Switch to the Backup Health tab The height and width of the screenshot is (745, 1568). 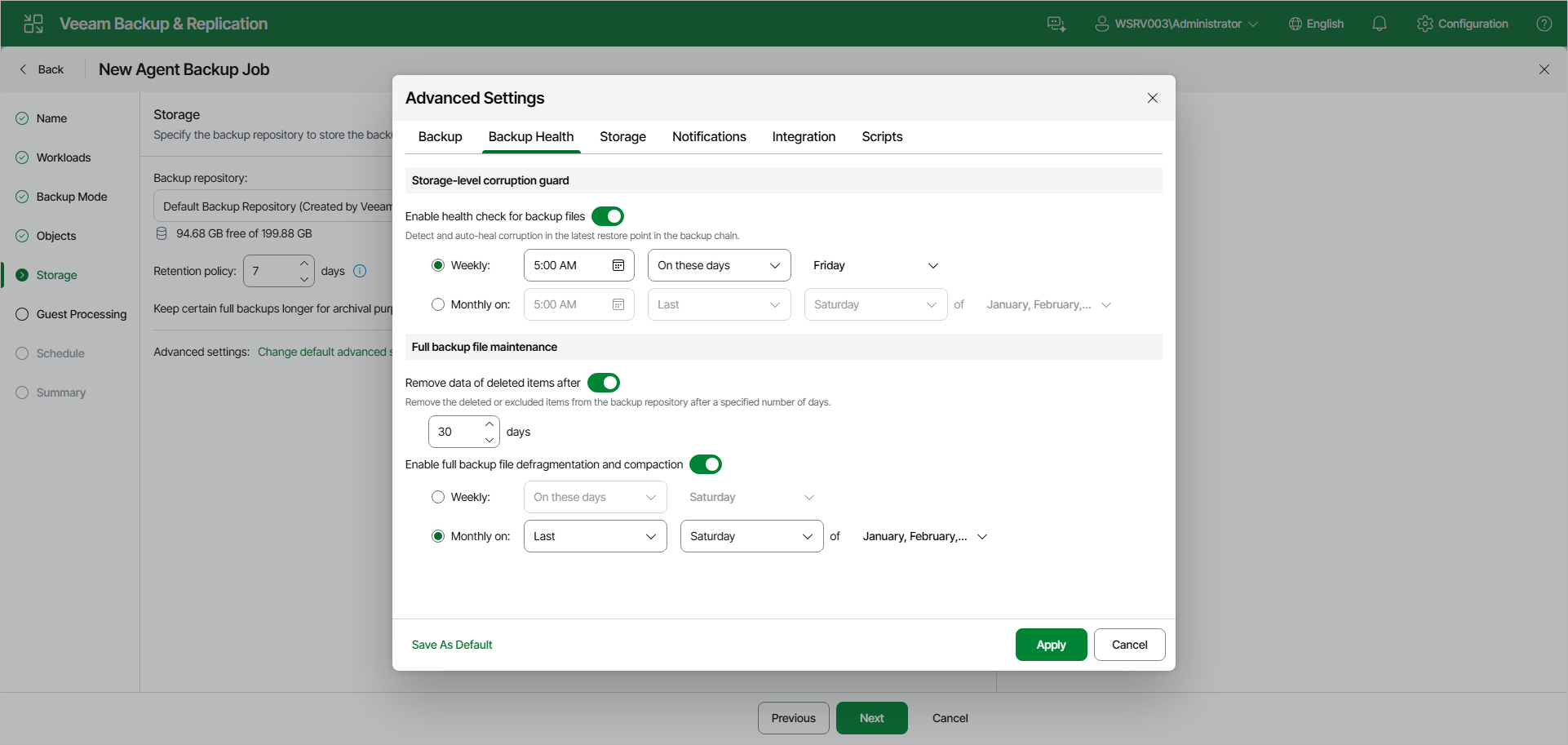point(531,137)
